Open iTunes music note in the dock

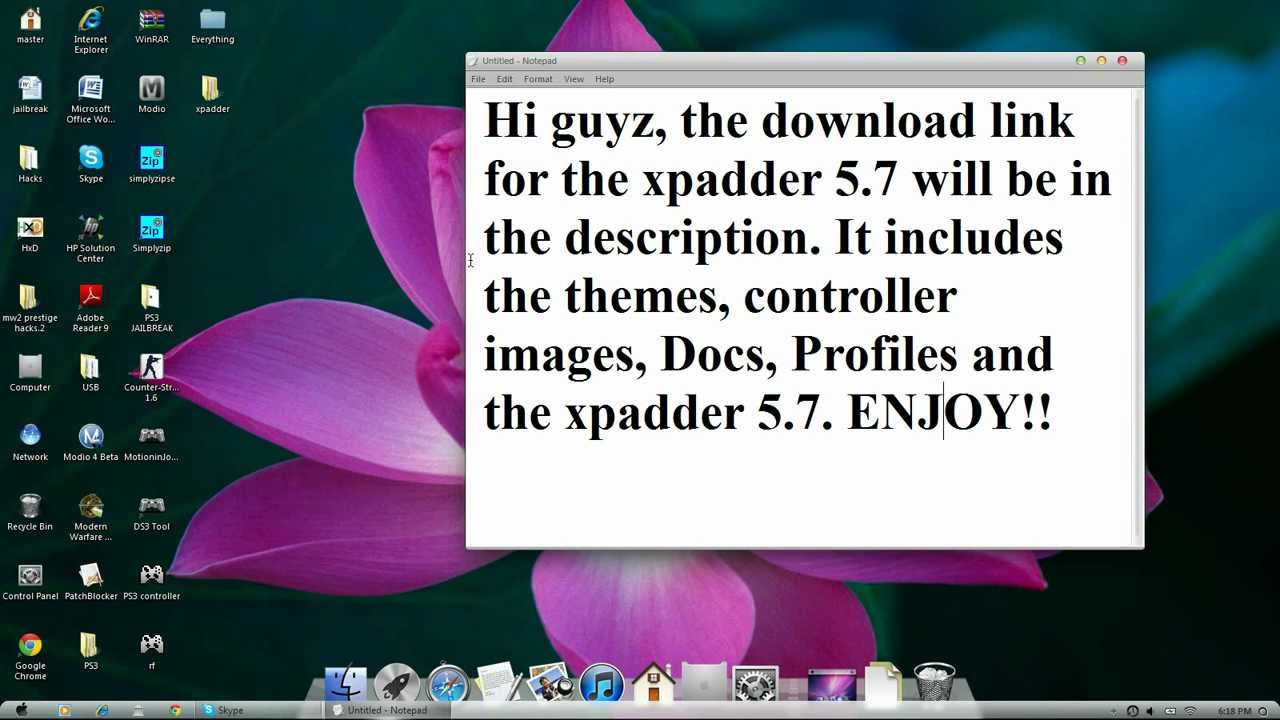[602, 683]
